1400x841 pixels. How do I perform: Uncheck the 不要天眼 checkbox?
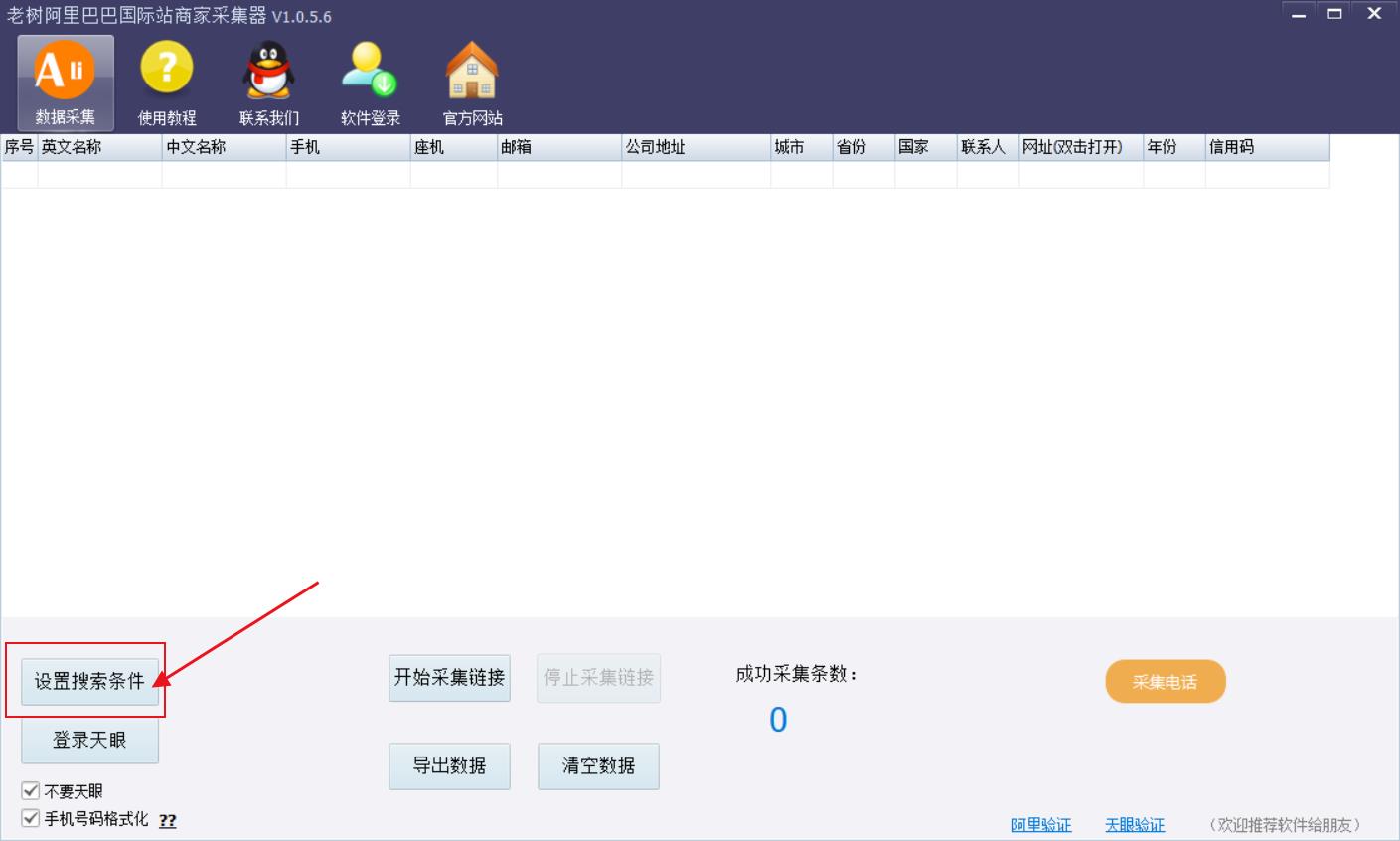tap(31, 791)
